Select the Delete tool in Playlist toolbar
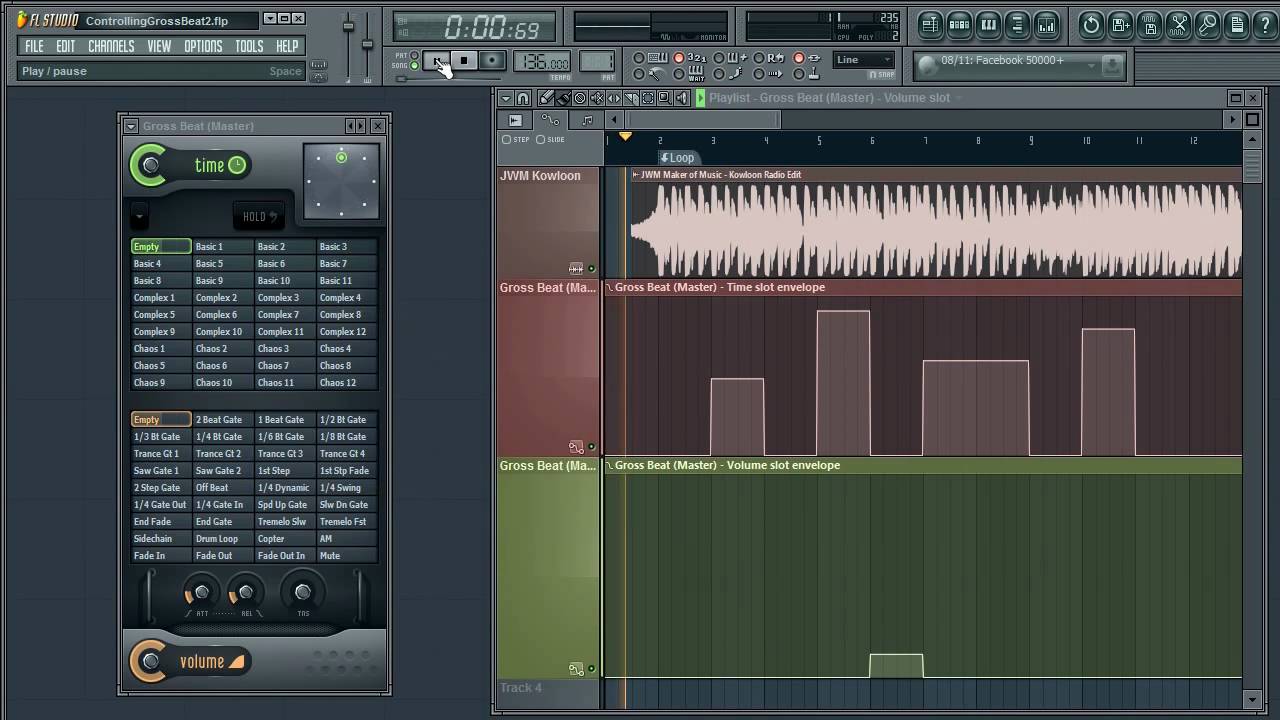 pyautogui.click(x=580, y=98)
